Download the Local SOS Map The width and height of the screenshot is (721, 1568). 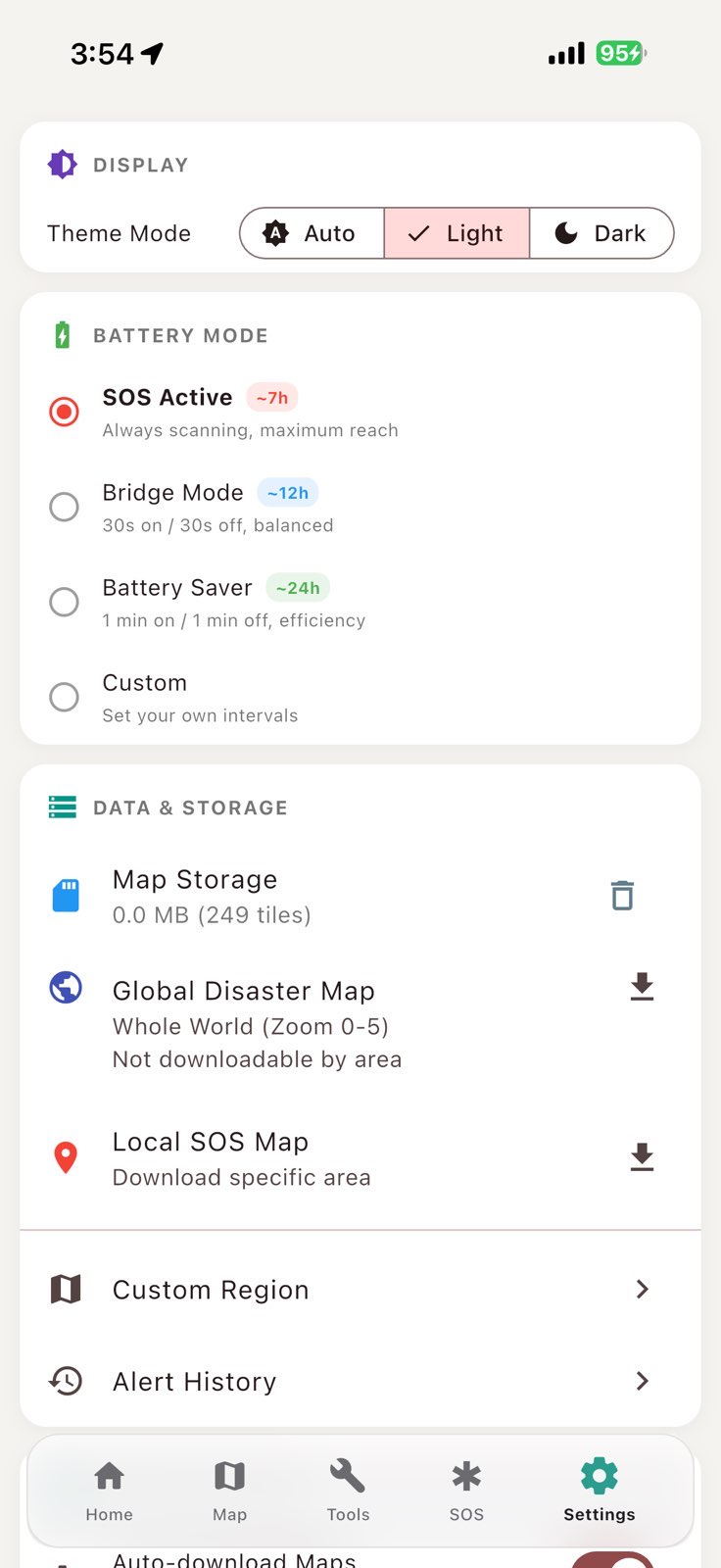pos(642,1157)
